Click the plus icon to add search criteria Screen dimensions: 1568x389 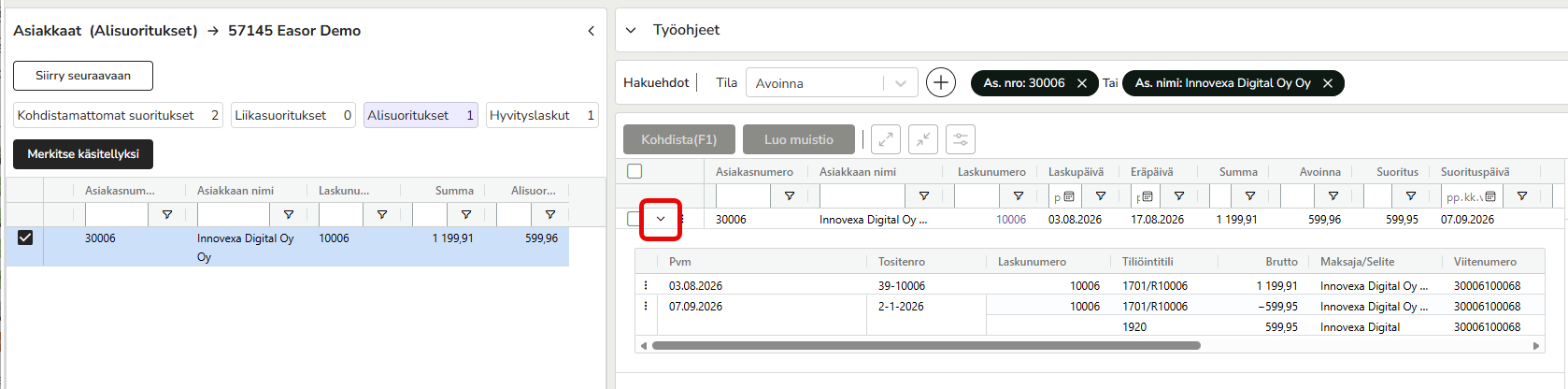pyautogui.click(x=941, y=83)
